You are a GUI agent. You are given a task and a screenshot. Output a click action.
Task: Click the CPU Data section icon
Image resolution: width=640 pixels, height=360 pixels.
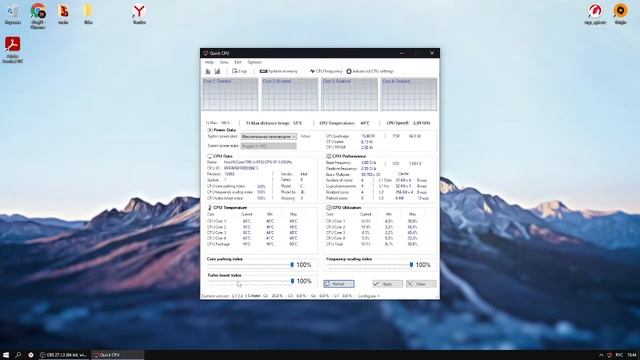pos(210,156)
